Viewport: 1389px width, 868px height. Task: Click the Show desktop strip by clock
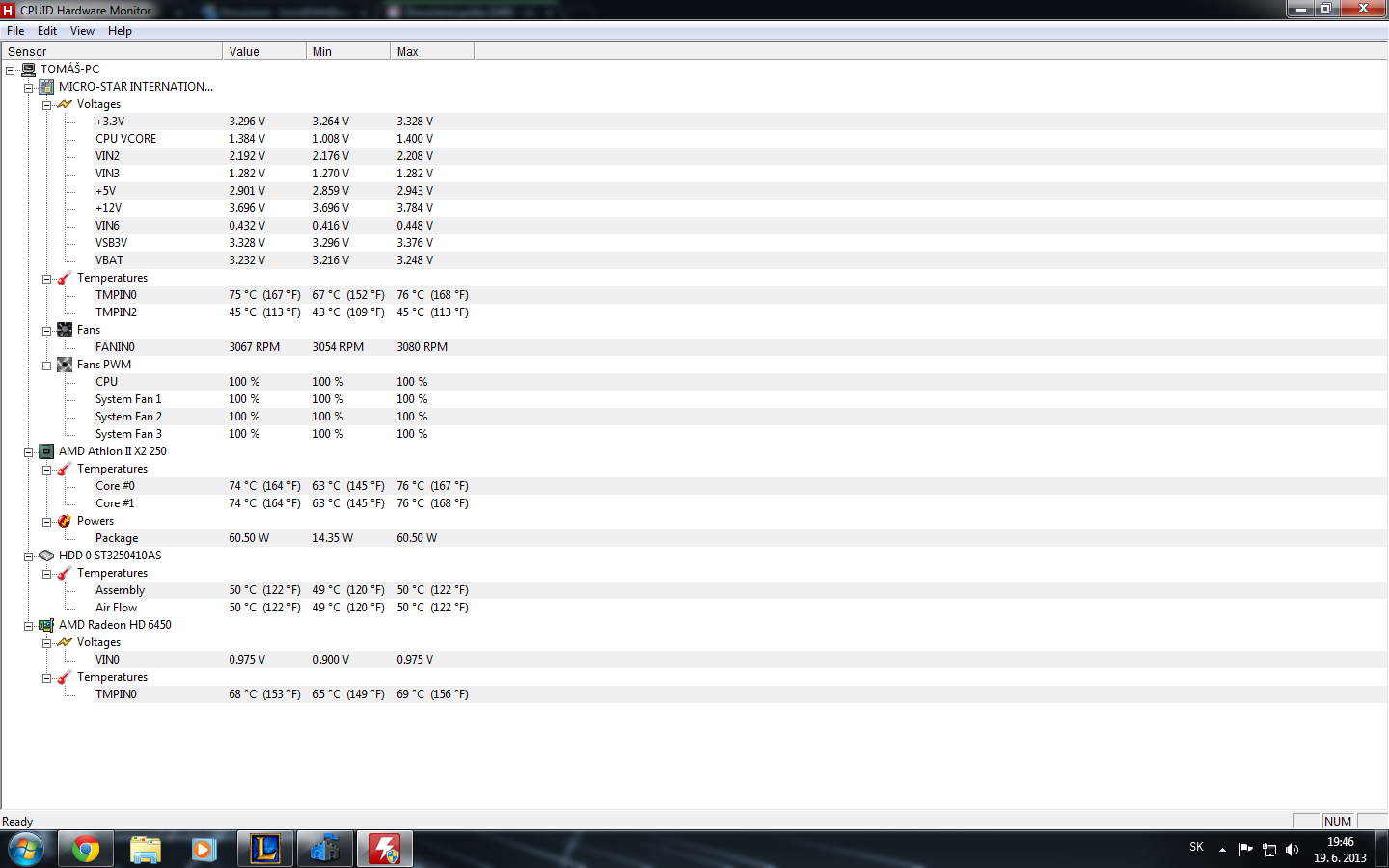click(1382, 850)
